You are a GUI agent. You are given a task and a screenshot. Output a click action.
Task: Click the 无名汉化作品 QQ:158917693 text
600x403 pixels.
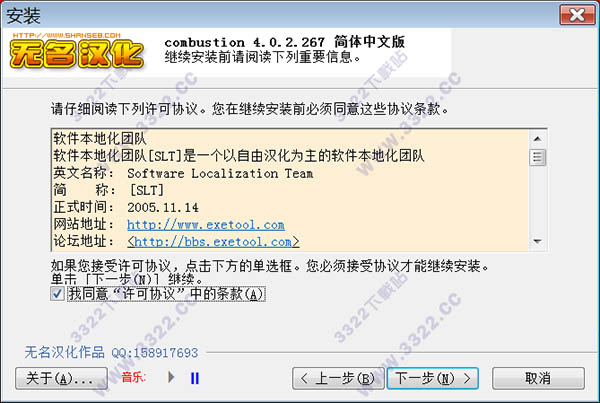pos(111,352)
